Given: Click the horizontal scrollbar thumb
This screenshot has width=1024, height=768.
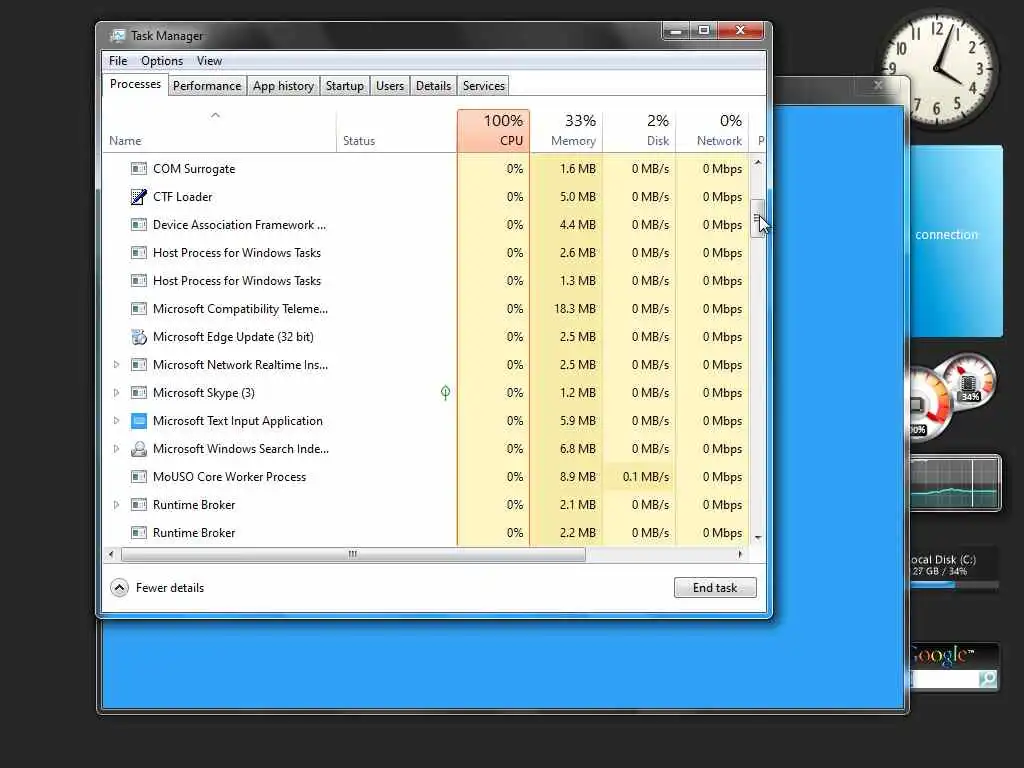Looking at the screenshot, I should (353, 554).
